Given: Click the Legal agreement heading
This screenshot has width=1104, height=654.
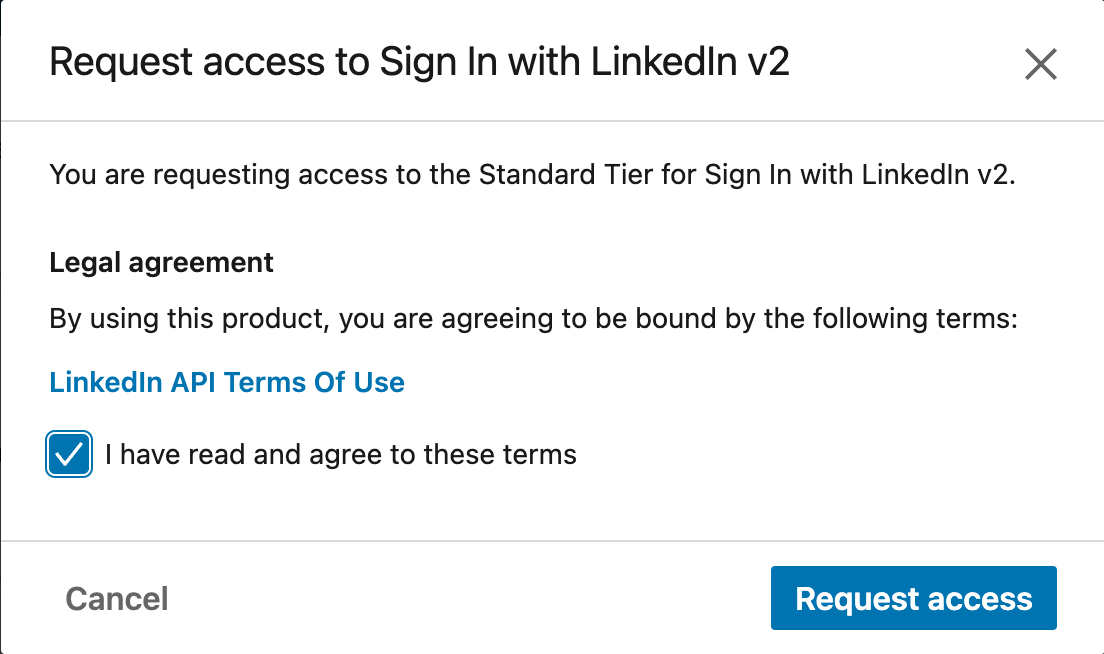Looking at the screenshot, I should (x=160, y=262).
